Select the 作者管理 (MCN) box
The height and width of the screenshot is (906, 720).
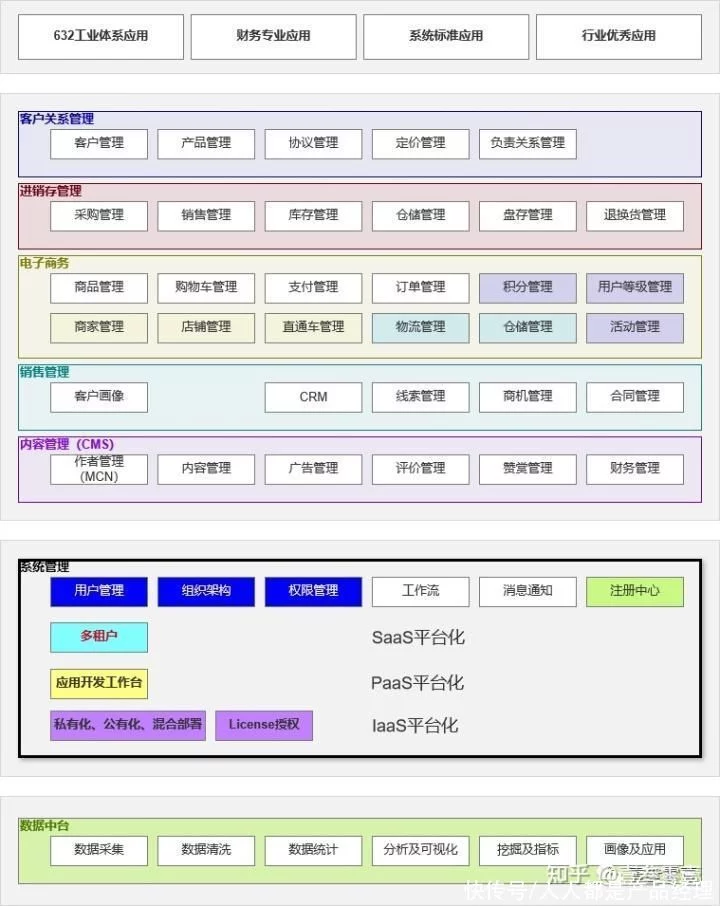(x=99, y=469)
